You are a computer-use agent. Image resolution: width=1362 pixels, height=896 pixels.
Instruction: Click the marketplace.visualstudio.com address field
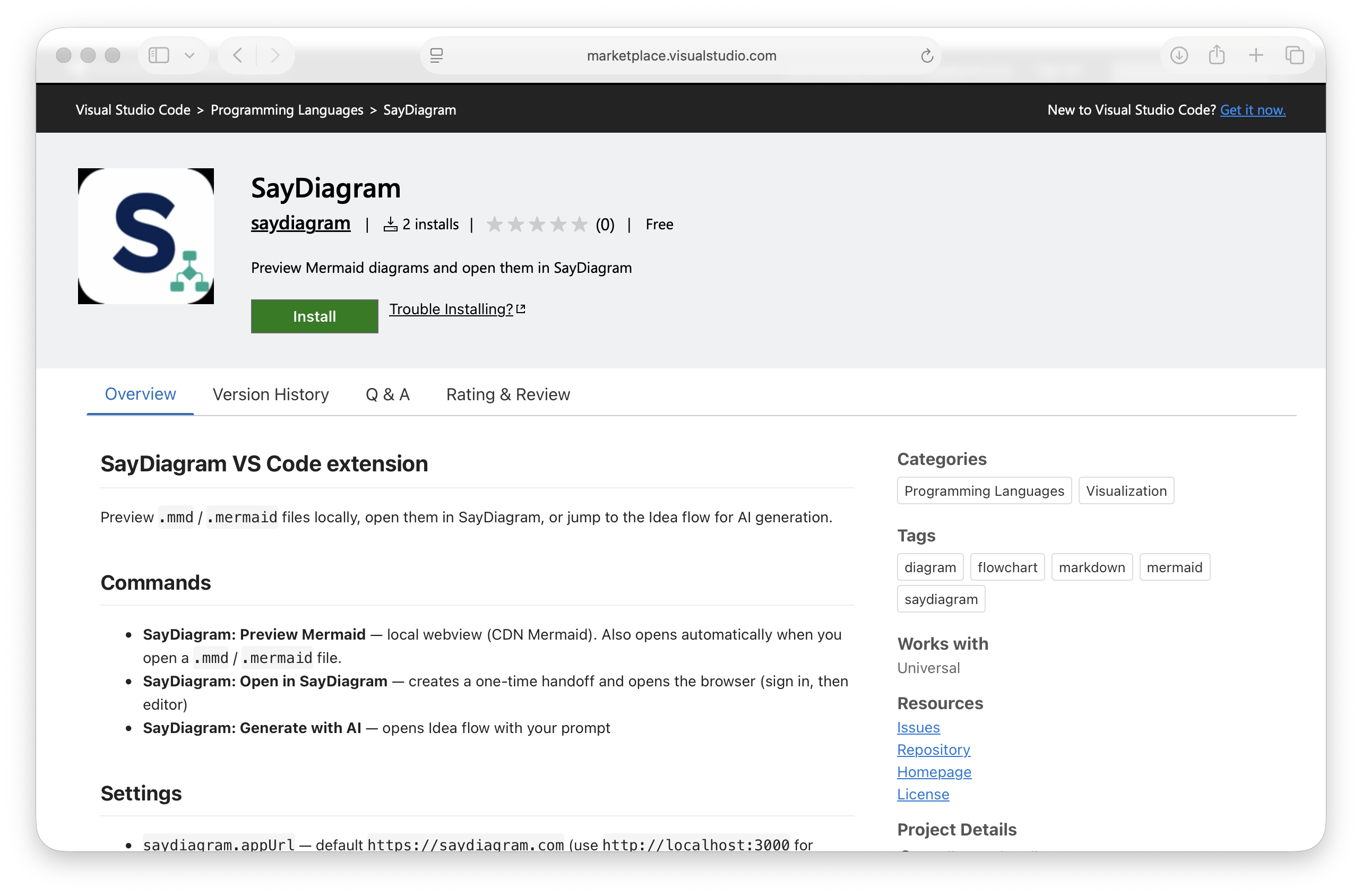681,56
